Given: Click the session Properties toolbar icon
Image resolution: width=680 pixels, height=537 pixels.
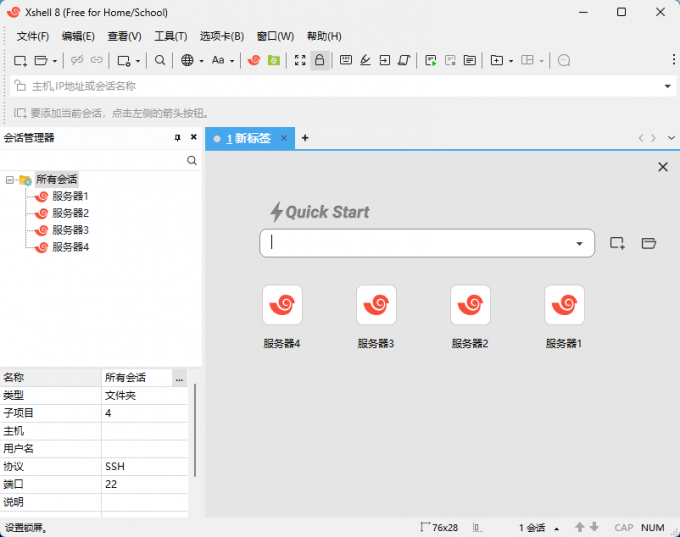Looking at the screenshot, I should (124, 61).
